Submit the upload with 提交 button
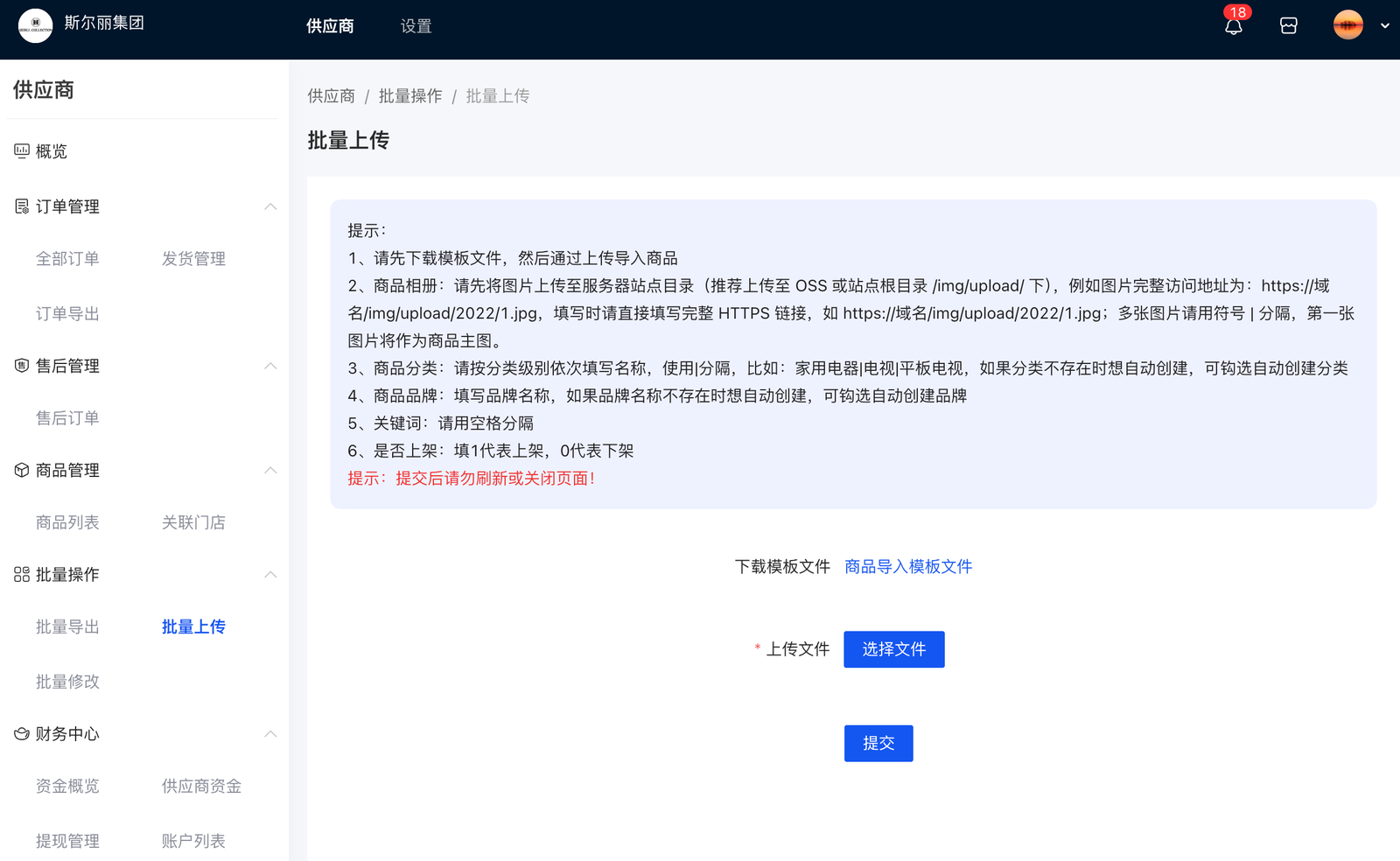The image size is (1400, 861). tap(878, 743)
